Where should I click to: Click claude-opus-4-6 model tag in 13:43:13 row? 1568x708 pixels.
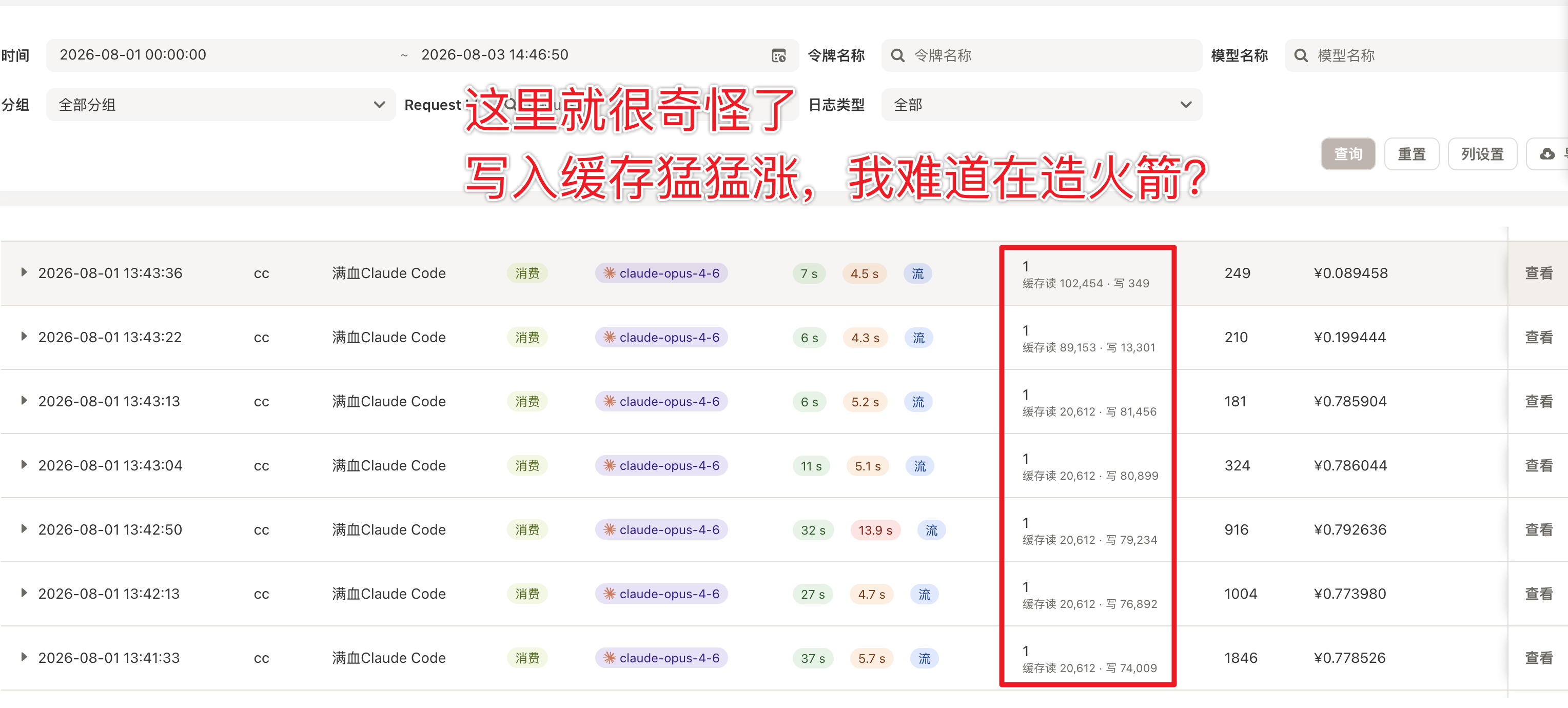661,402
